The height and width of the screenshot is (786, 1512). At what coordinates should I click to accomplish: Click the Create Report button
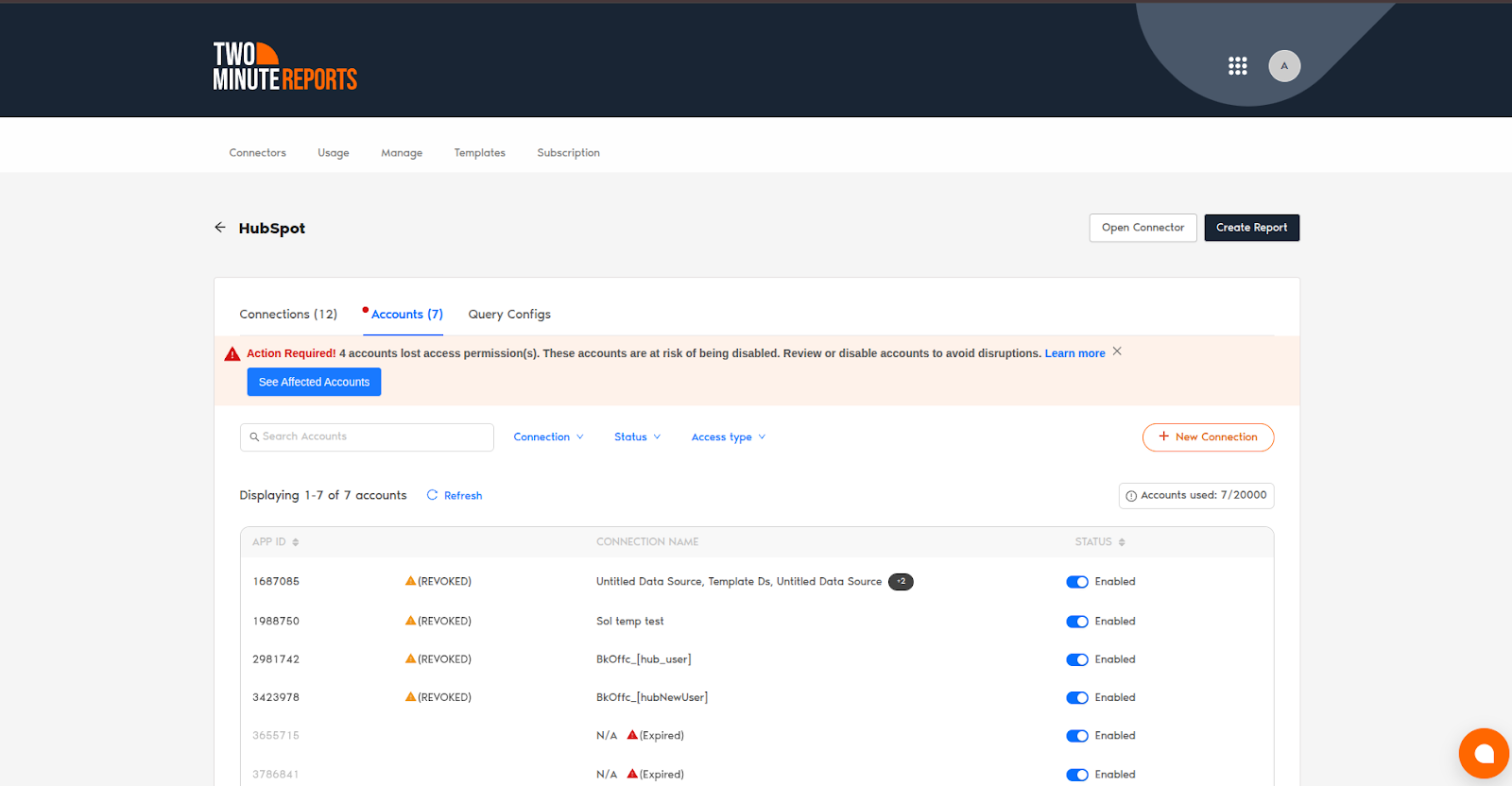(x=1251, y=228)
